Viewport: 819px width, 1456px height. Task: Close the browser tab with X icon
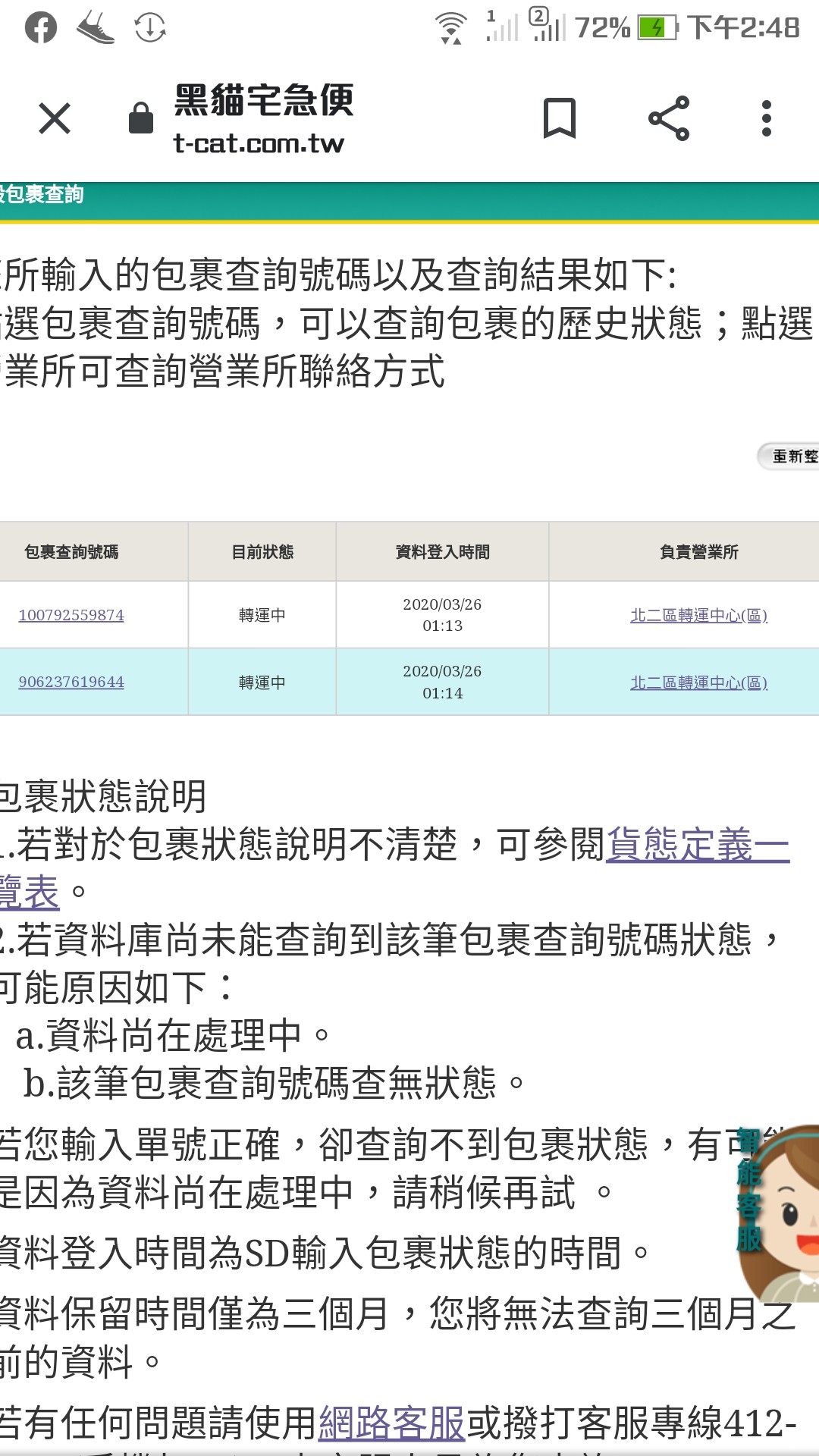tap(55, 119)
